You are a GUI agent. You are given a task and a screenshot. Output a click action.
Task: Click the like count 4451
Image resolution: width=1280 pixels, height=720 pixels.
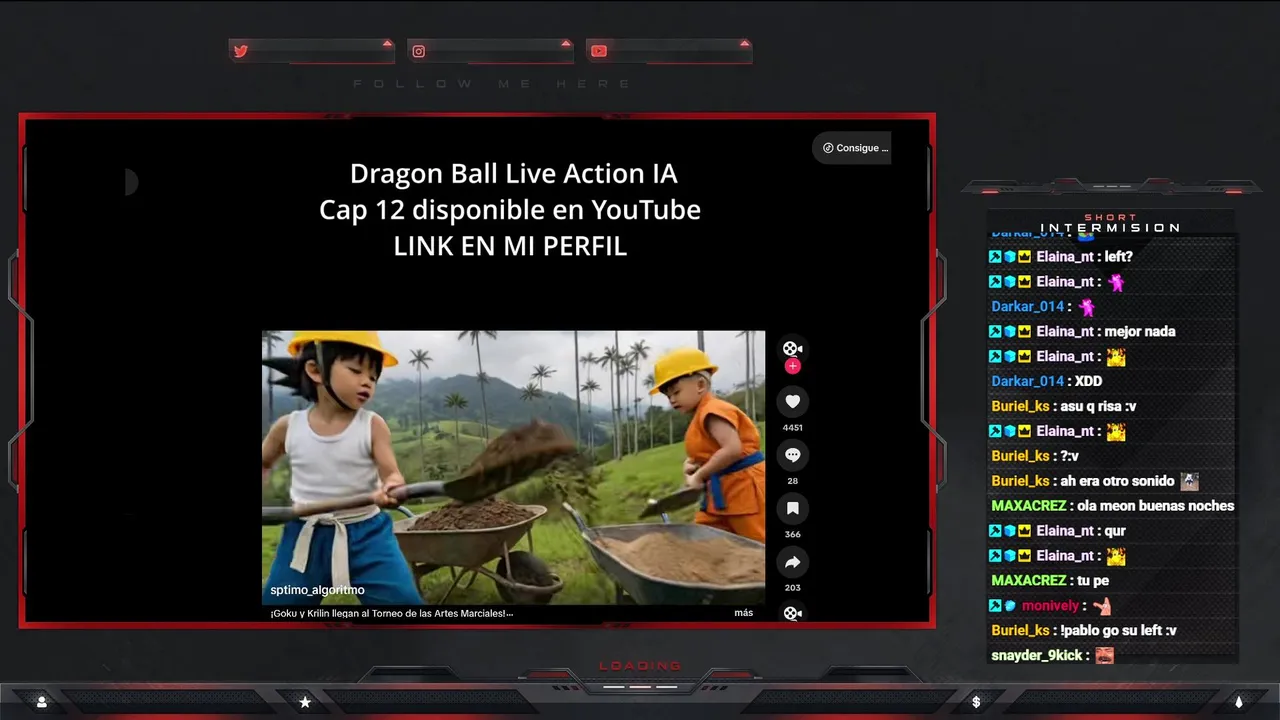click(792, 427)
